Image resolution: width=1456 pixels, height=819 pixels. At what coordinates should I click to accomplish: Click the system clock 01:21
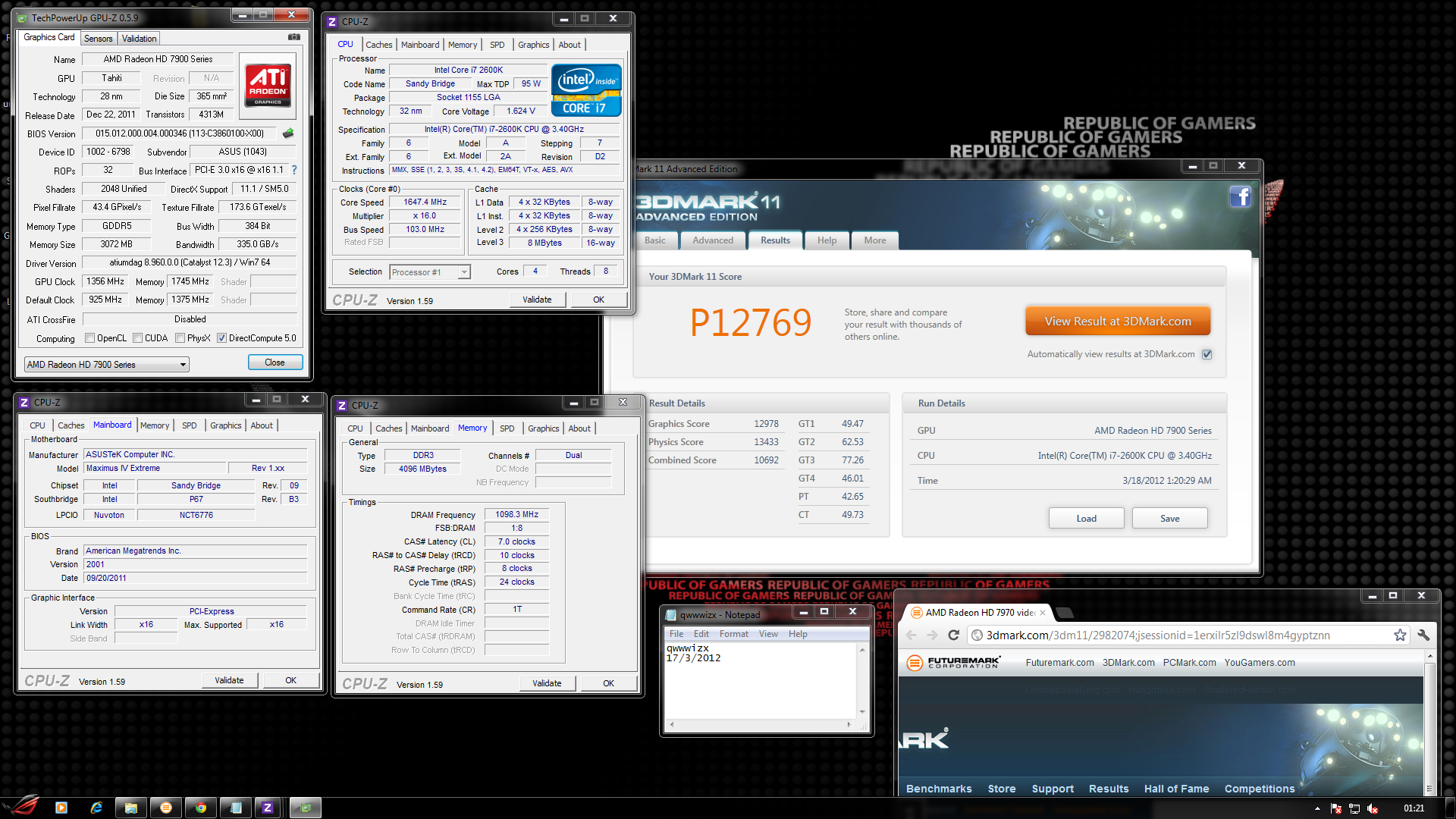click(x=1414, y=808)
